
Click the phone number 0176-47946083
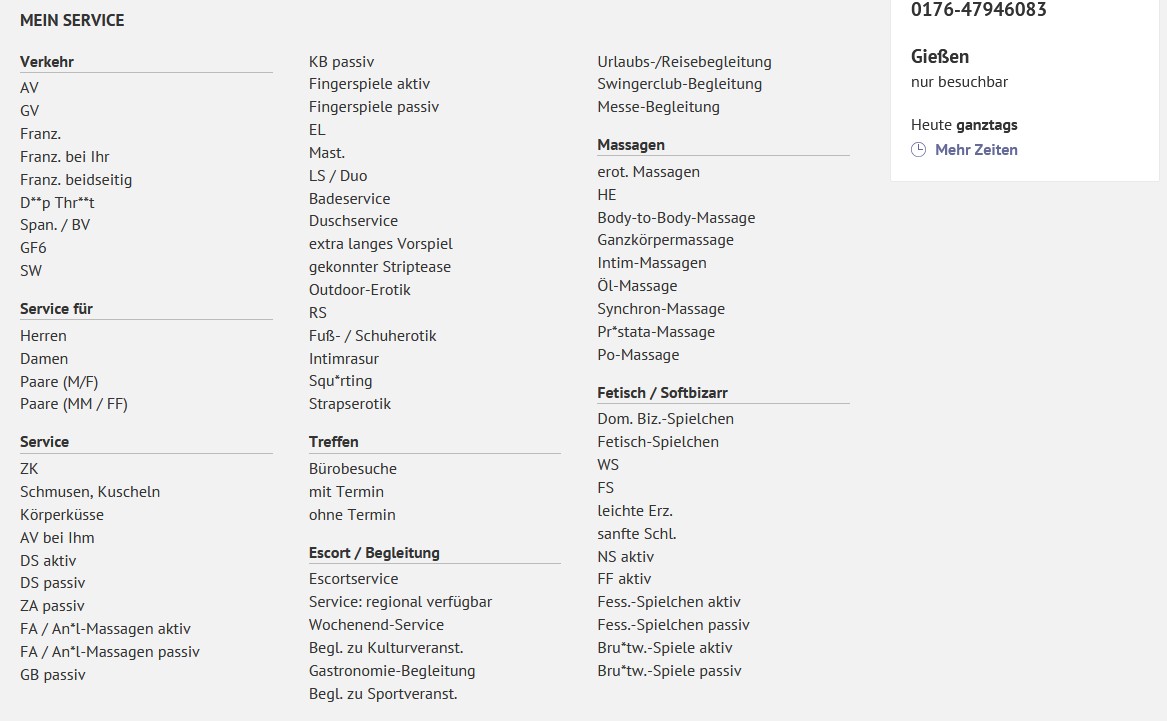978,10
